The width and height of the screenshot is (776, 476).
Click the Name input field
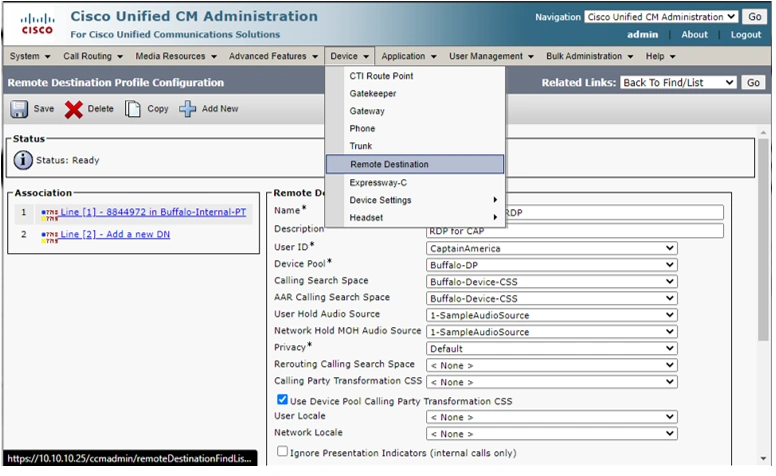(x=575, y=212)
